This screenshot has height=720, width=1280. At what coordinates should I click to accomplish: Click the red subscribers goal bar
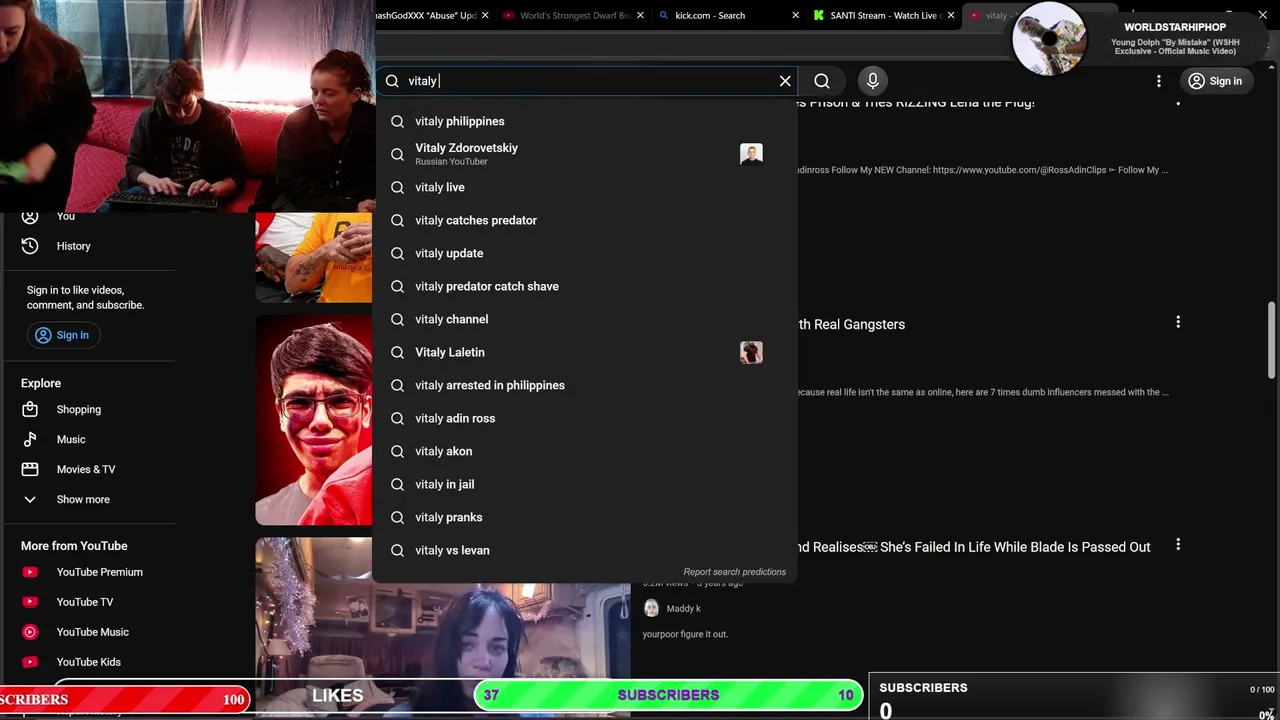[x=125, y=699]
